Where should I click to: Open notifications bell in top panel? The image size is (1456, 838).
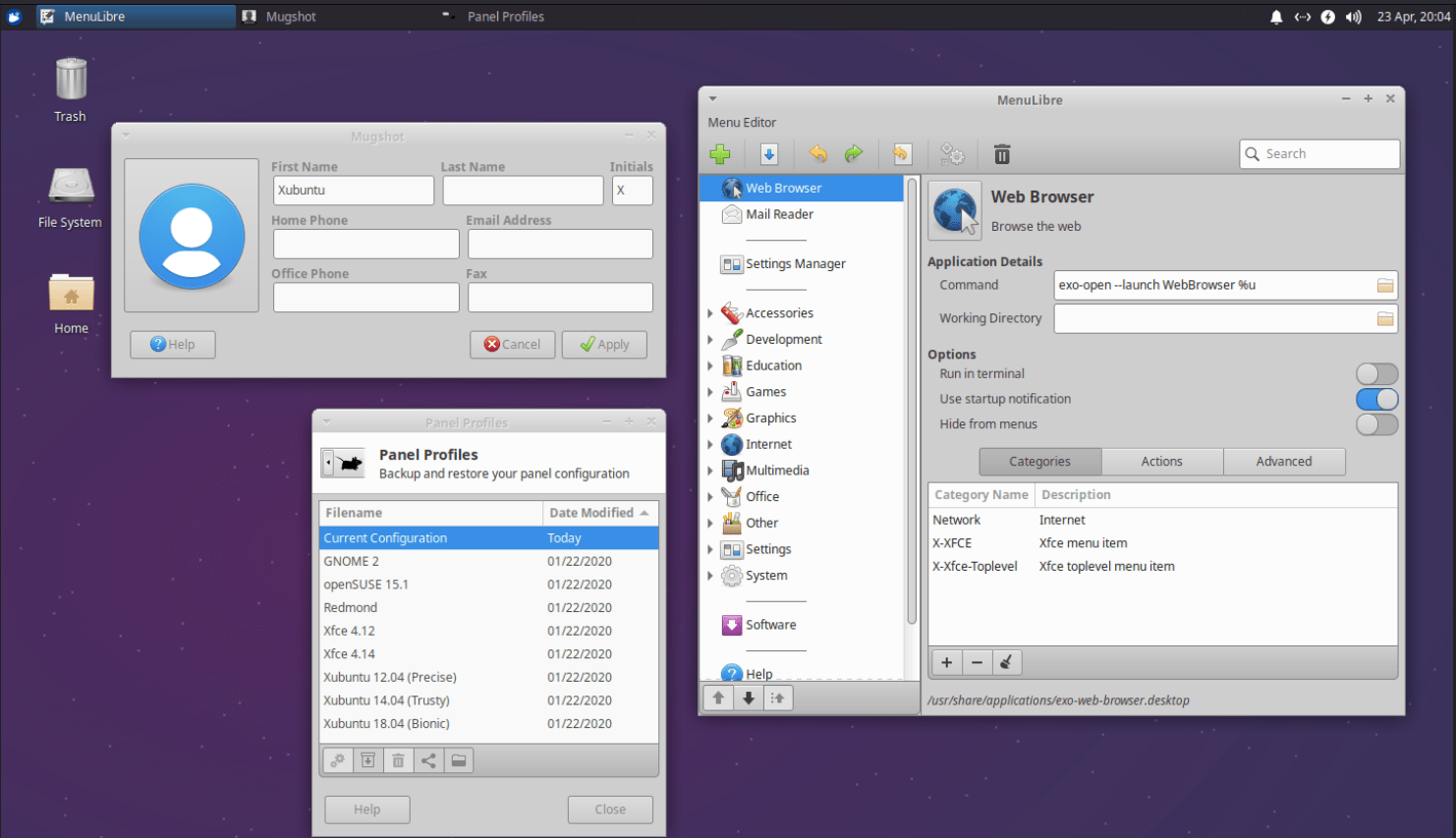pos(1276,17)
